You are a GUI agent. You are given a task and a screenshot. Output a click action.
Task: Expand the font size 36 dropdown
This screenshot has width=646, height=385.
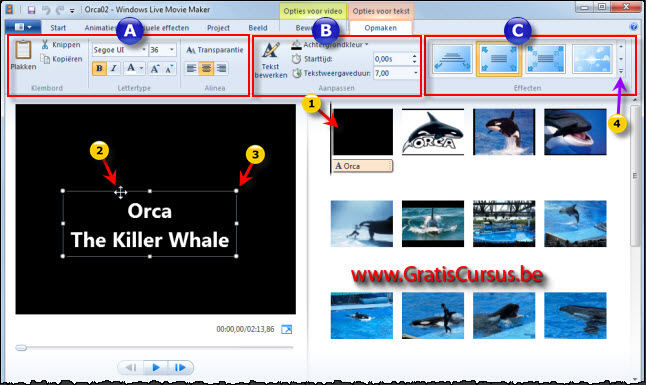172,50
